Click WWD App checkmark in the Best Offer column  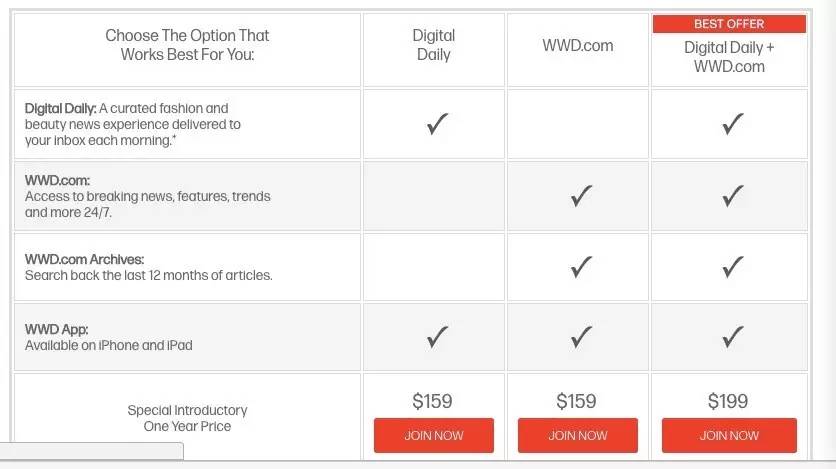pyautogui.click(x=732, y=338)
